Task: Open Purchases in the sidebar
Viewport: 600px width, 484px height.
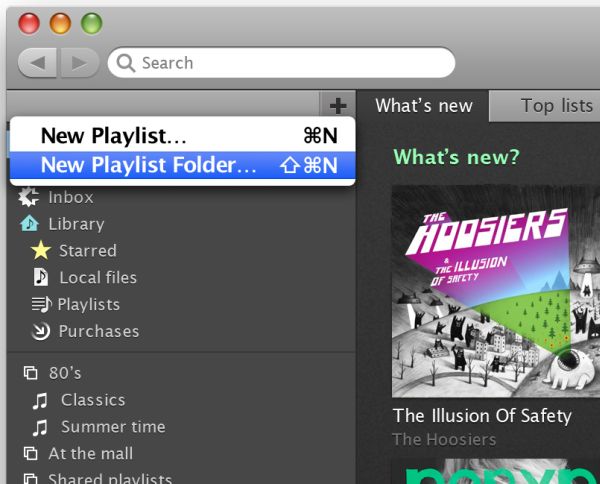Action: [99, 331]
